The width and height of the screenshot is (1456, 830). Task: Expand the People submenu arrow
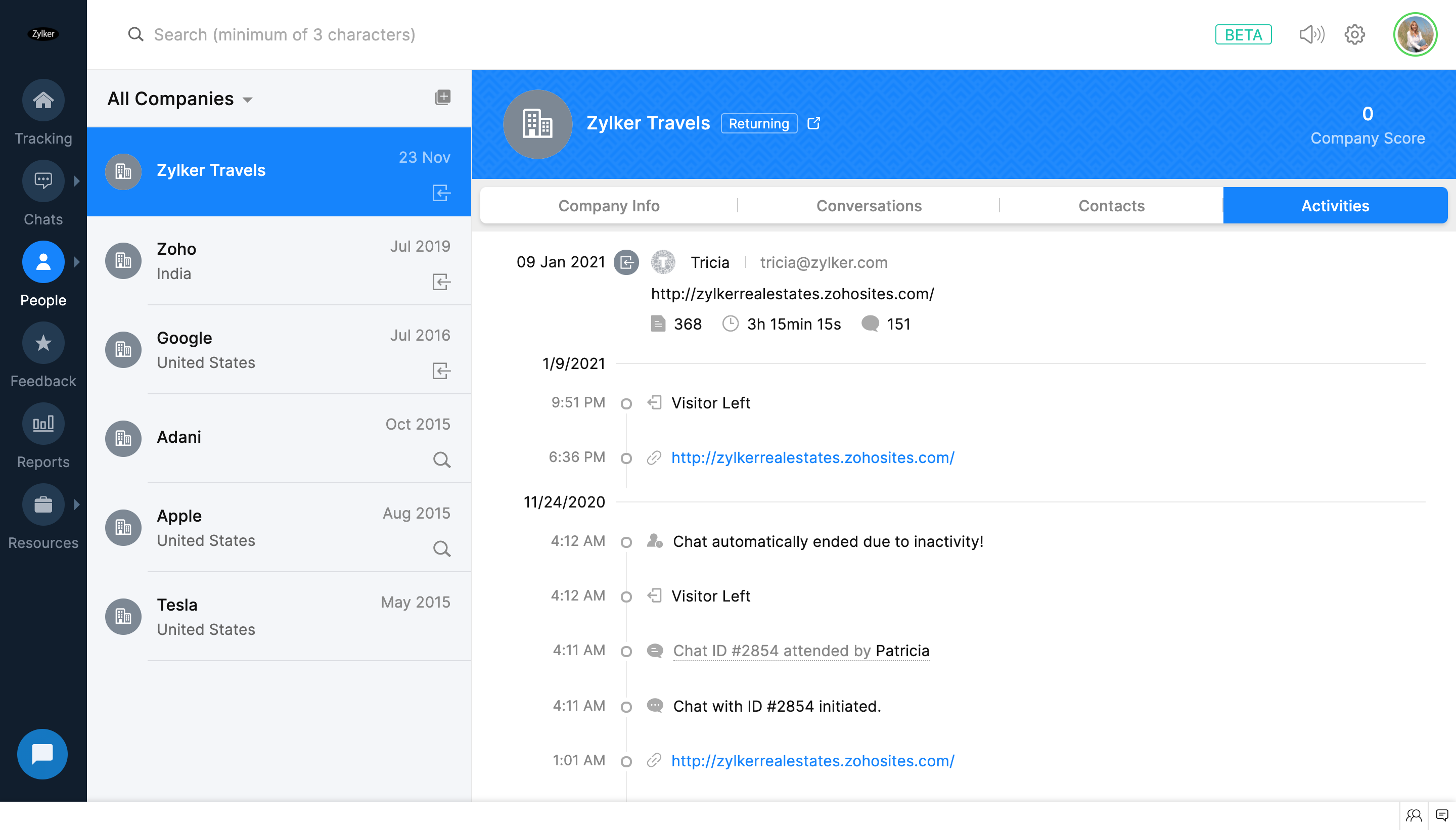click(x=76, y=262)
